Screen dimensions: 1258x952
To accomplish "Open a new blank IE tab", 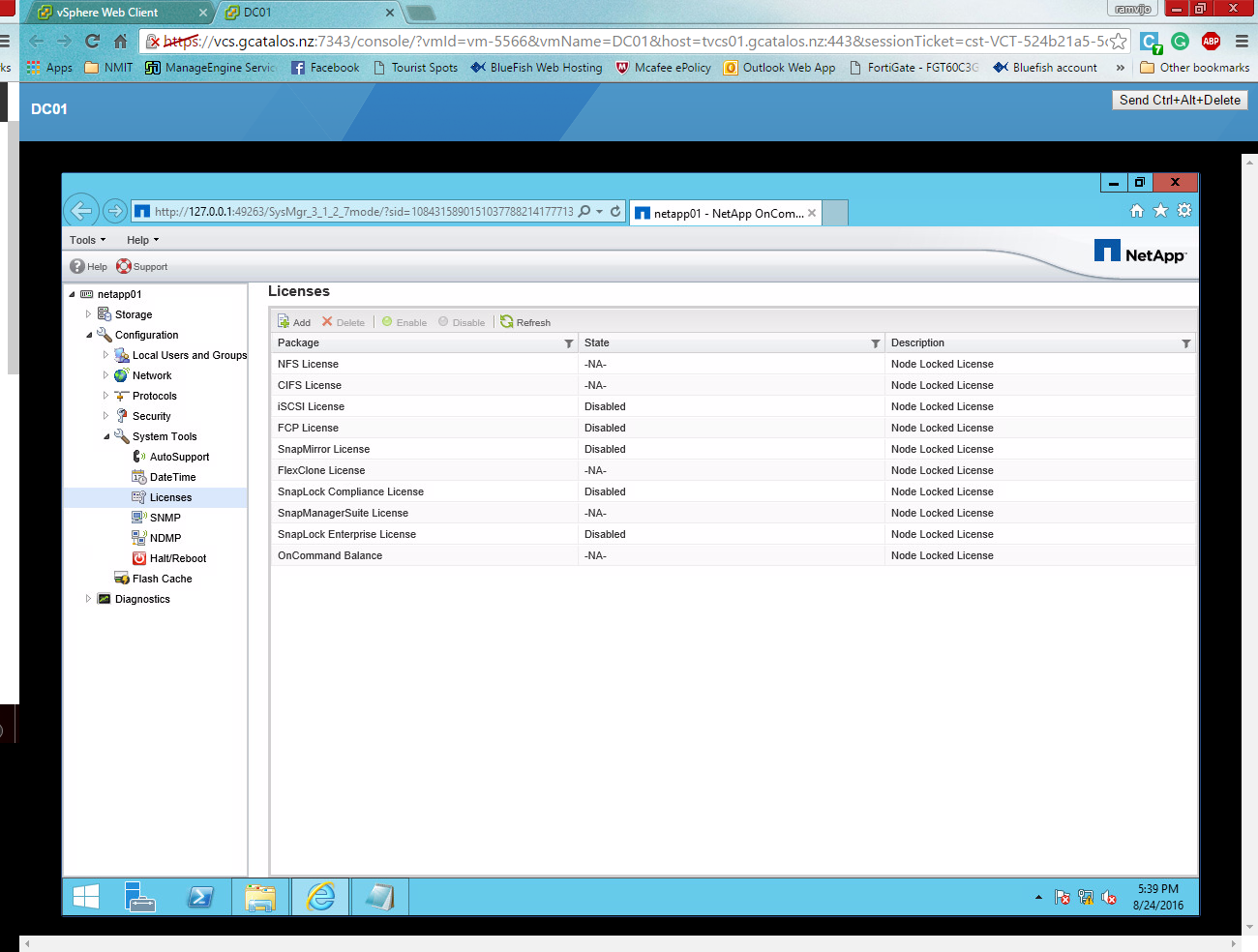I will click(x=835, y=213).
